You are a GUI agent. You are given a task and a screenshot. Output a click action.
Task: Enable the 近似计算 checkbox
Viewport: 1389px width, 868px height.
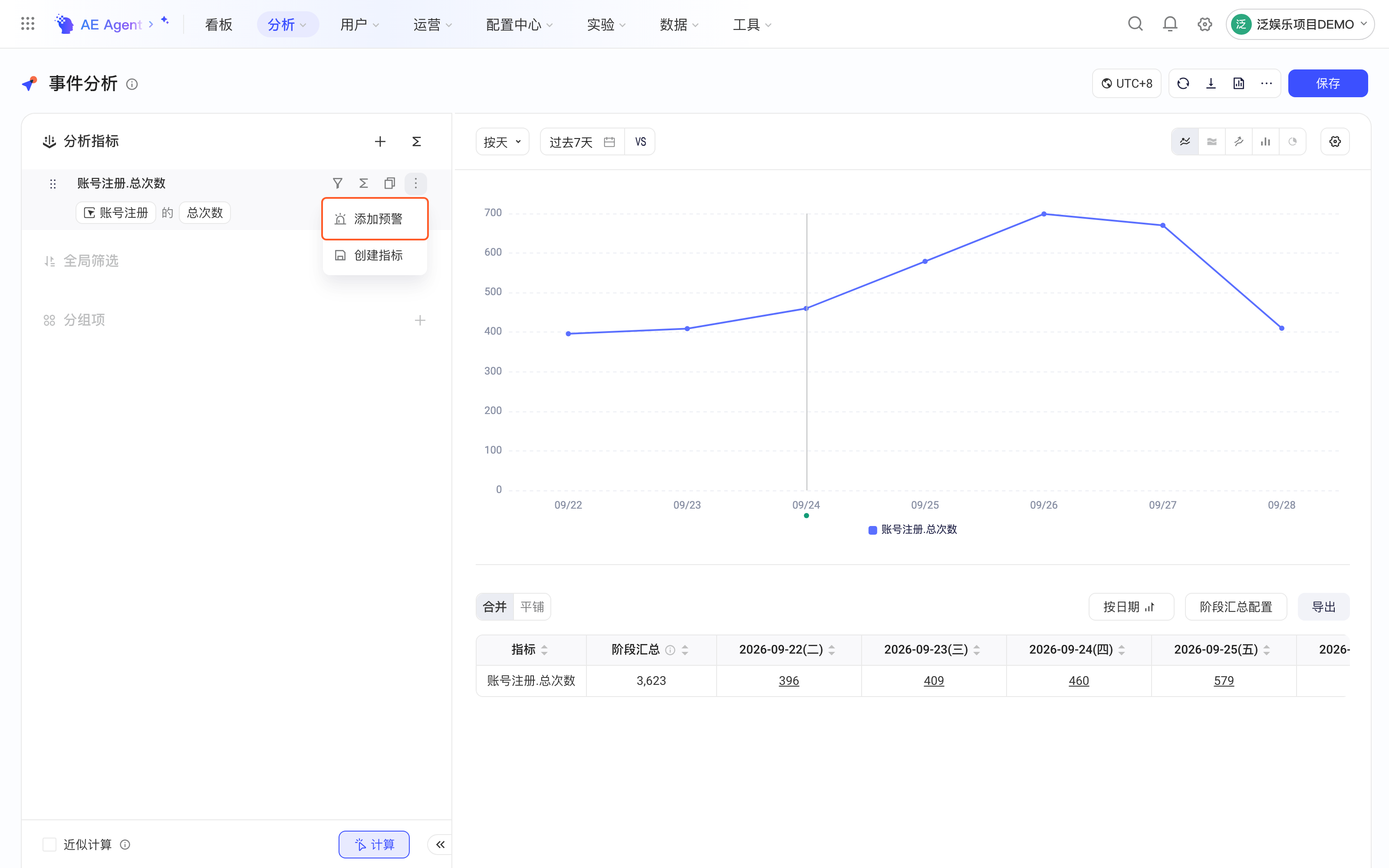49,844
